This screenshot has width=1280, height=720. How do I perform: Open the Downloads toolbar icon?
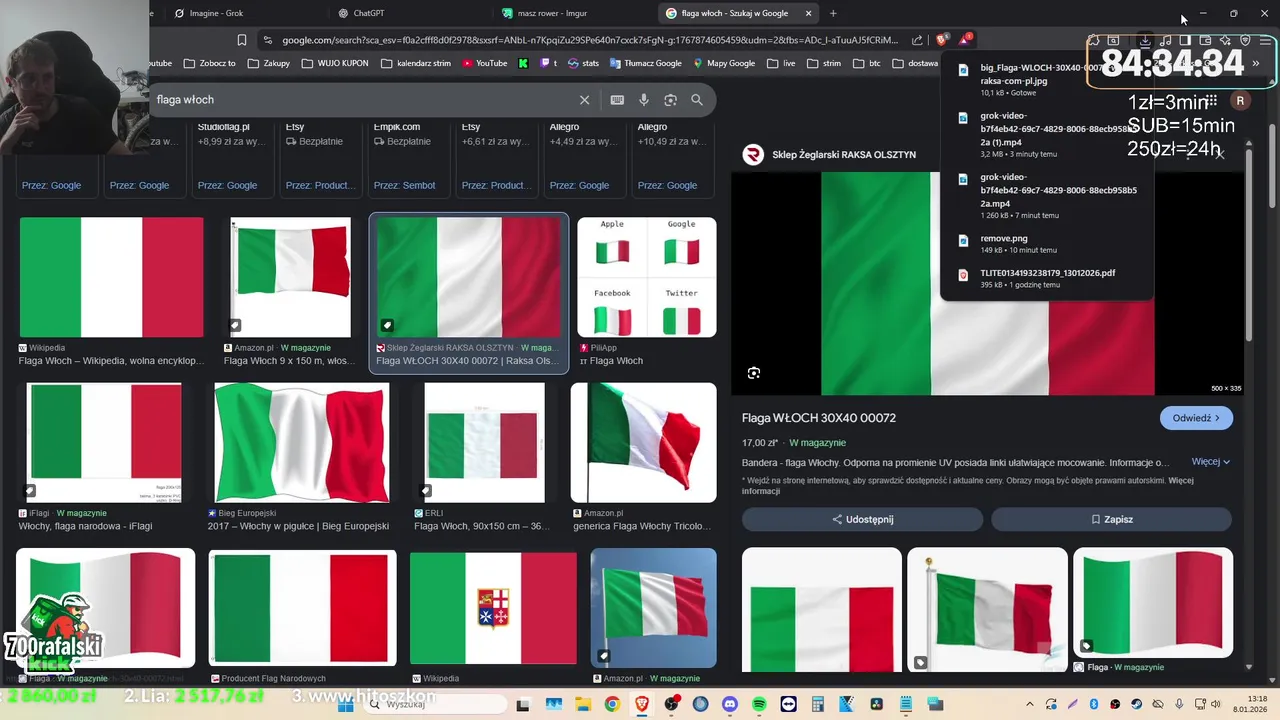coord(1144,40)
